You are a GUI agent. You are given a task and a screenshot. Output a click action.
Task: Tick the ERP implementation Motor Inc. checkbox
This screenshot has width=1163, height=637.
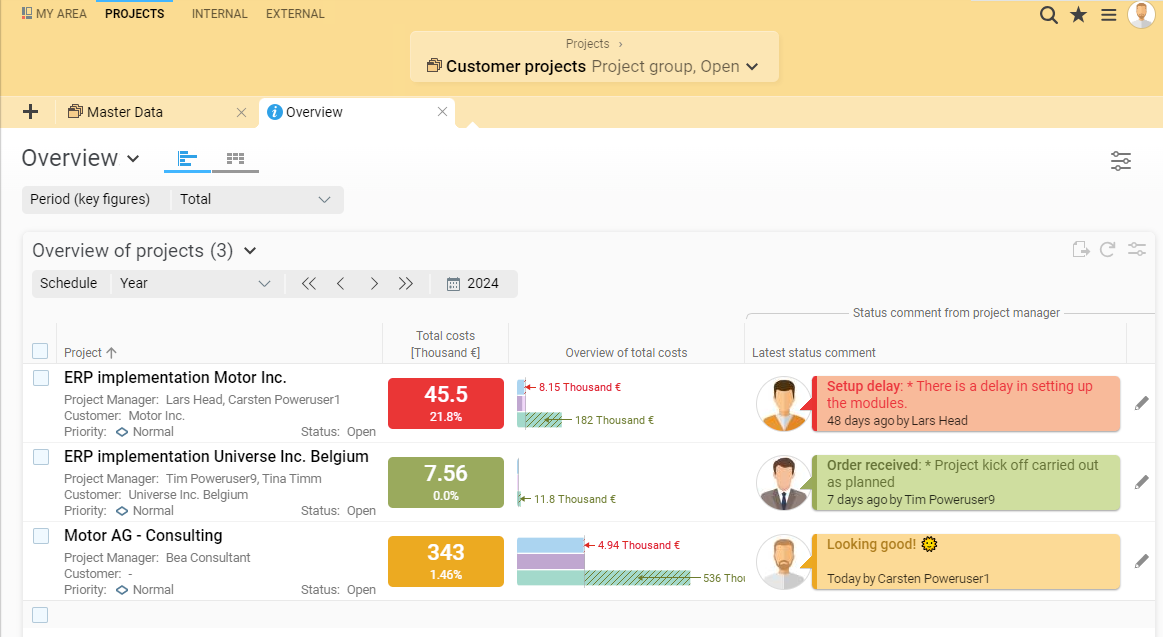(x=41, y=378)
